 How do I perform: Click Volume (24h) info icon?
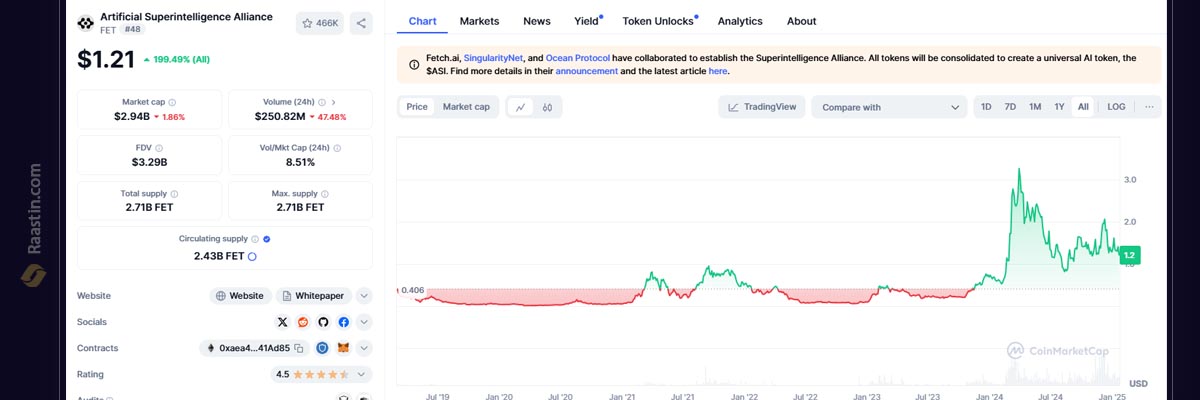point(323,102)
